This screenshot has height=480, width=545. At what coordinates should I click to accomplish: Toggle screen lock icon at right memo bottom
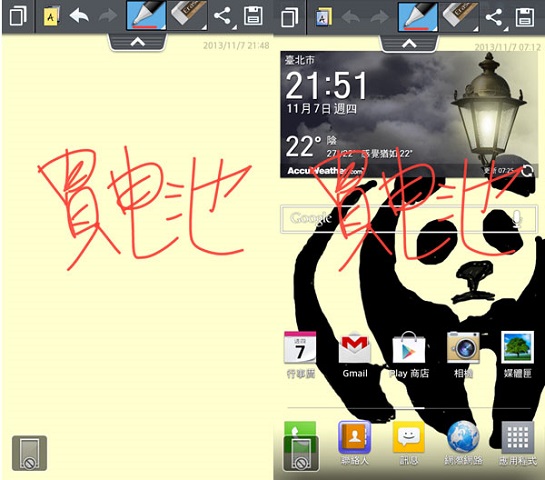(301, 454)
